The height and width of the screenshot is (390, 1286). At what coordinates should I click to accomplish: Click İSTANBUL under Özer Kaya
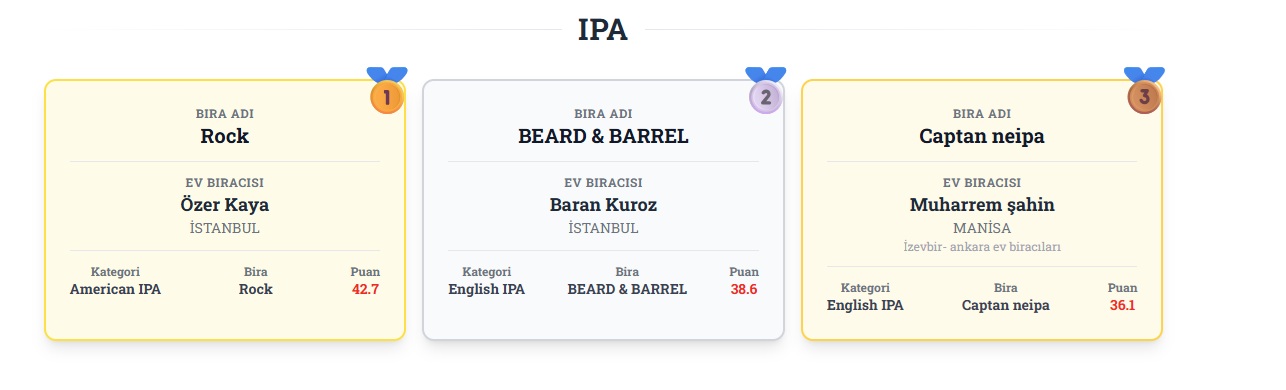[x=225, y=228]
